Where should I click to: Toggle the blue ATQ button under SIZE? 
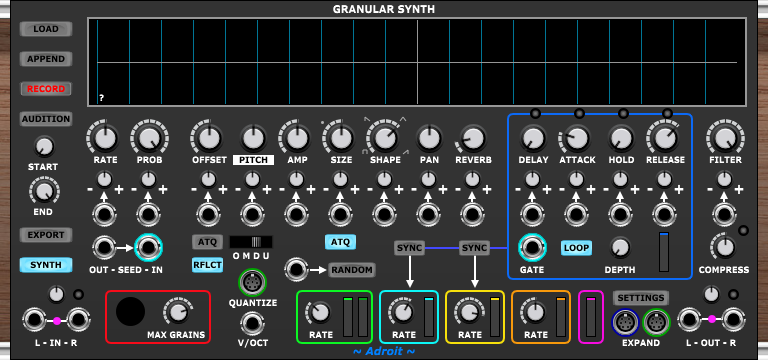[x=340, y=241]
